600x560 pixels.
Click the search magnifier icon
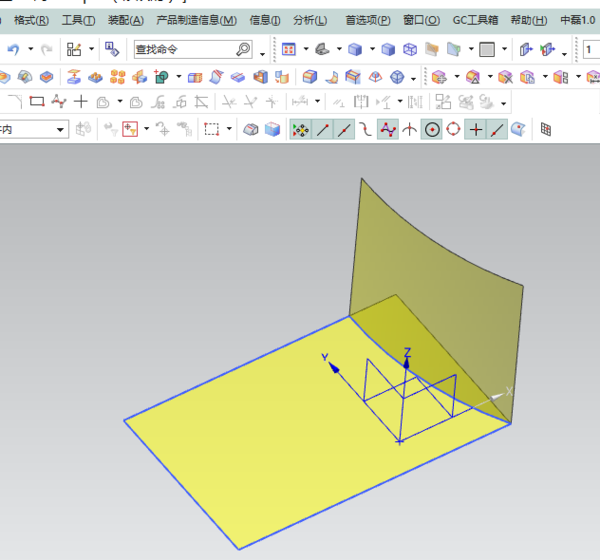[243, 49]
